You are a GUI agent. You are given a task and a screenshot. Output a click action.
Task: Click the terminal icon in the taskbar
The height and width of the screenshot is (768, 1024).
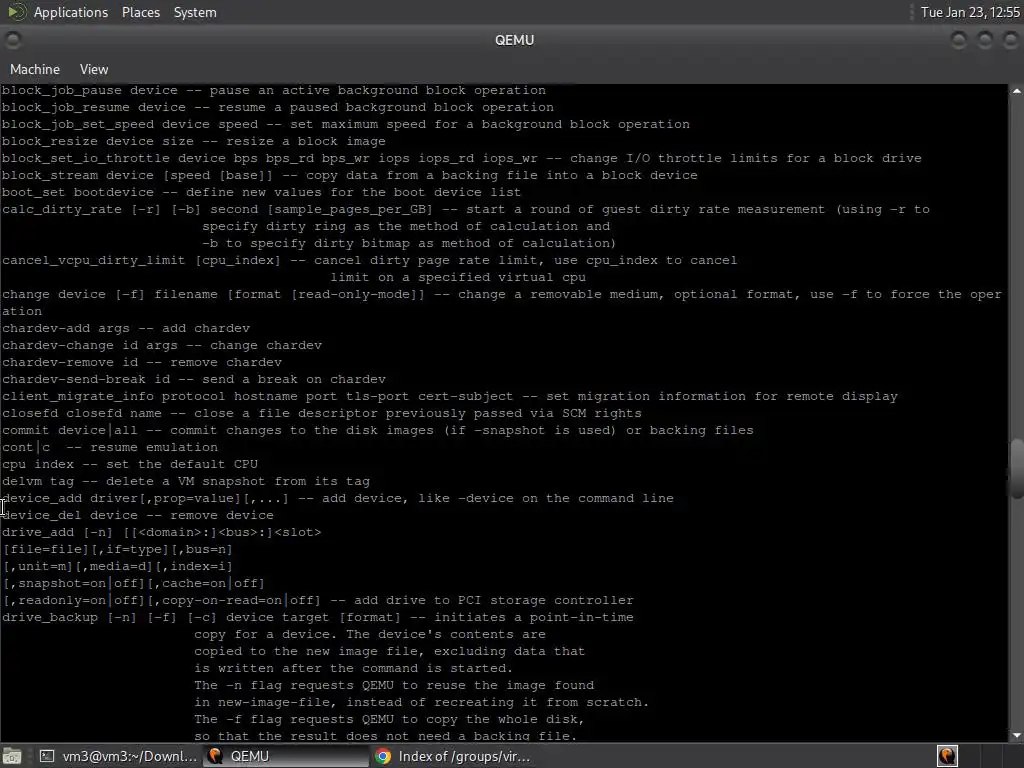(47, 756)
